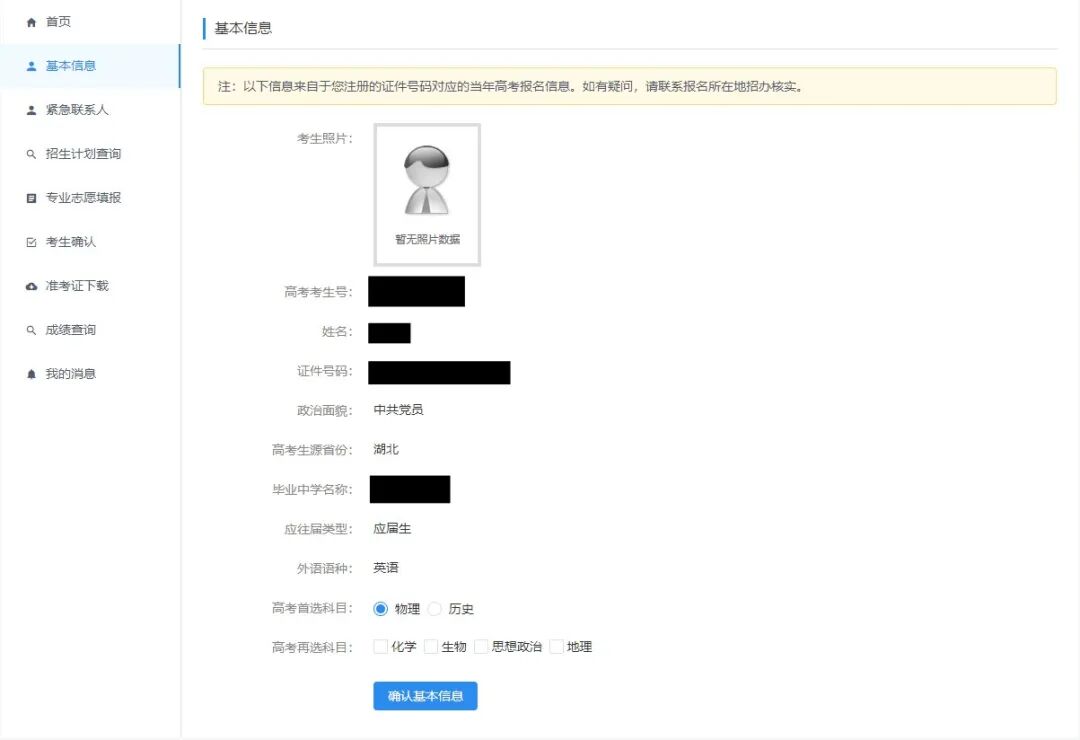This screenshot has width=1080, height=740.
Task: Click the 暂无照片数据 caption
Action: pyautogui.click(x=427, y=239)
